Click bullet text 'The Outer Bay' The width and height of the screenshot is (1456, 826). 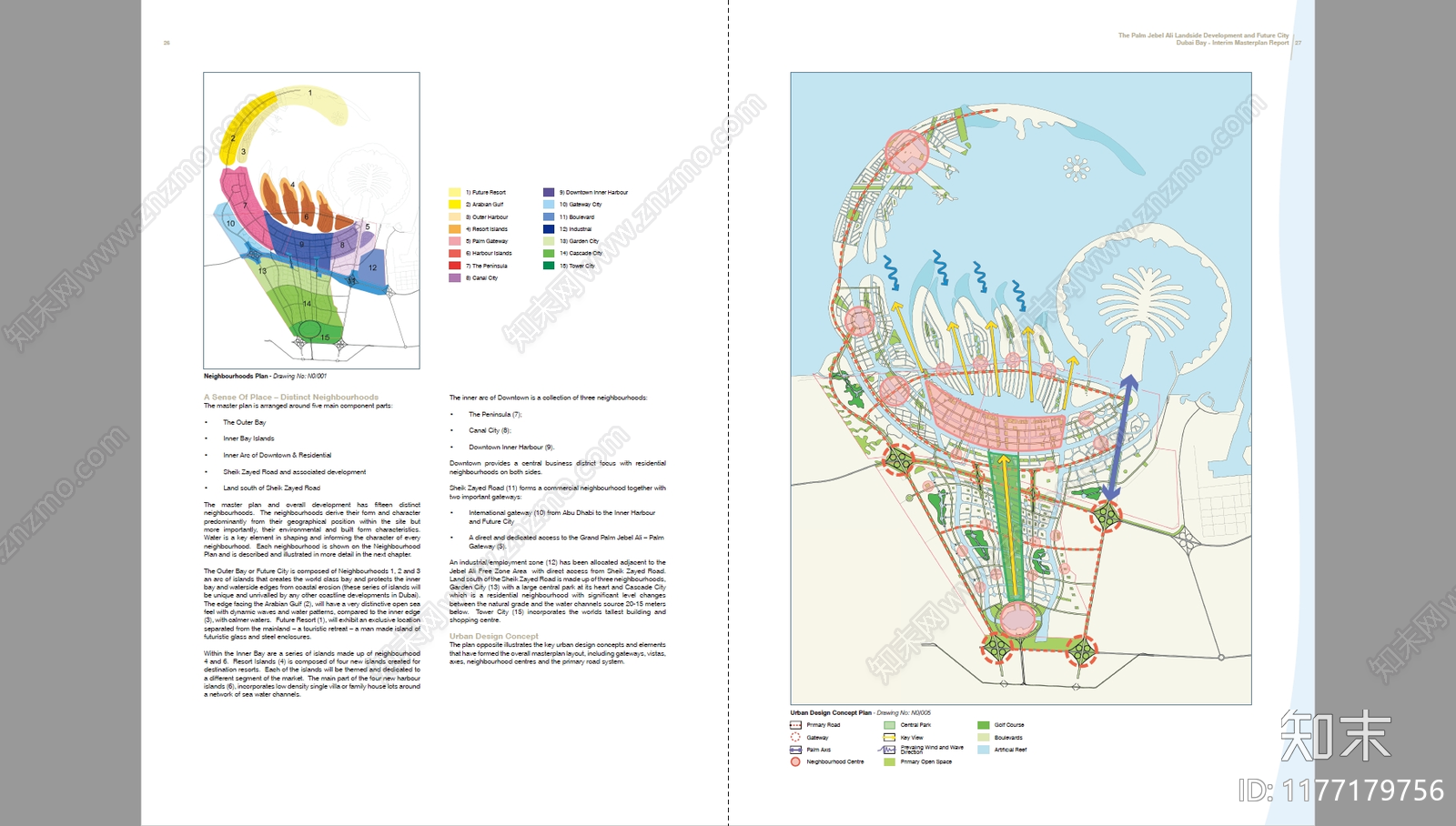(x=245, y=422)
